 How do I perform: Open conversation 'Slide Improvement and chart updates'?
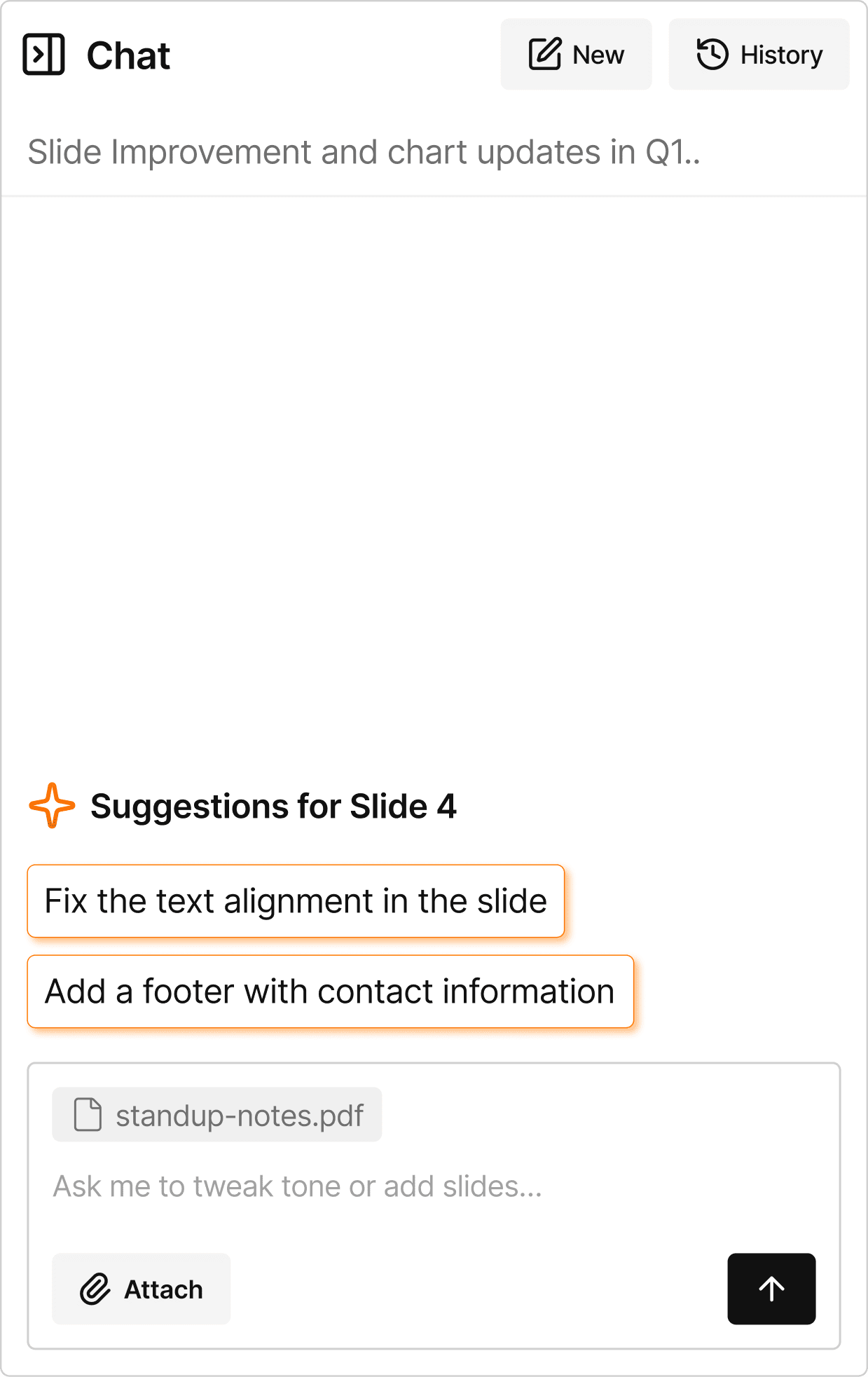point(364,152)
